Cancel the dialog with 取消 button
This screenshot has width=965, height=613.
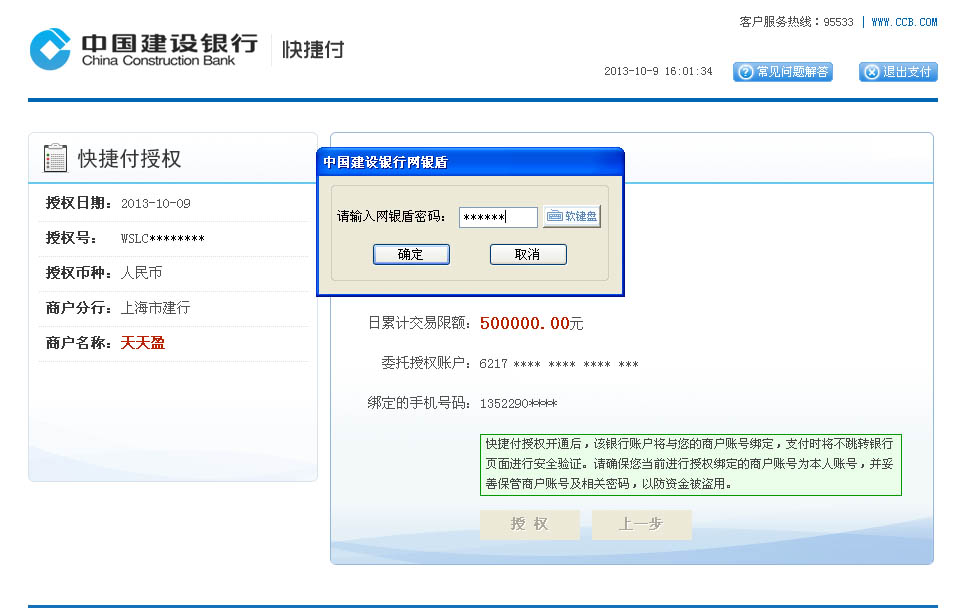coord(528,254)
